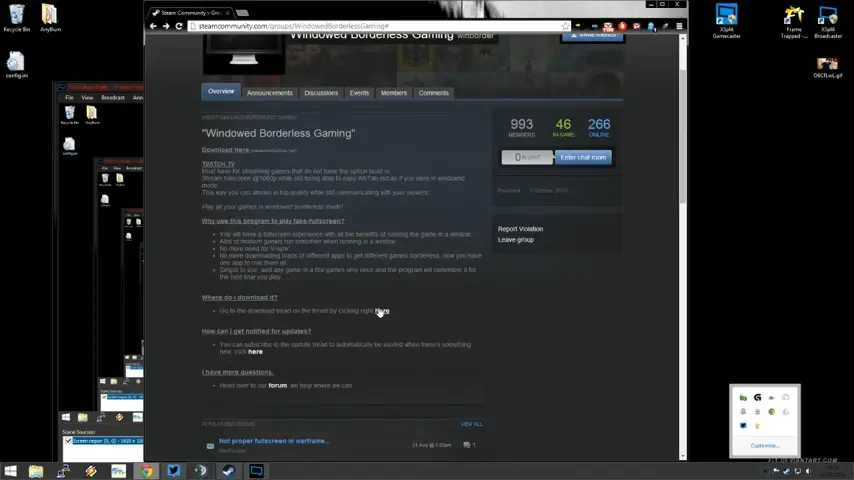
Task: Click the volume speaker tray icon
Action: (x=809, y=471)
